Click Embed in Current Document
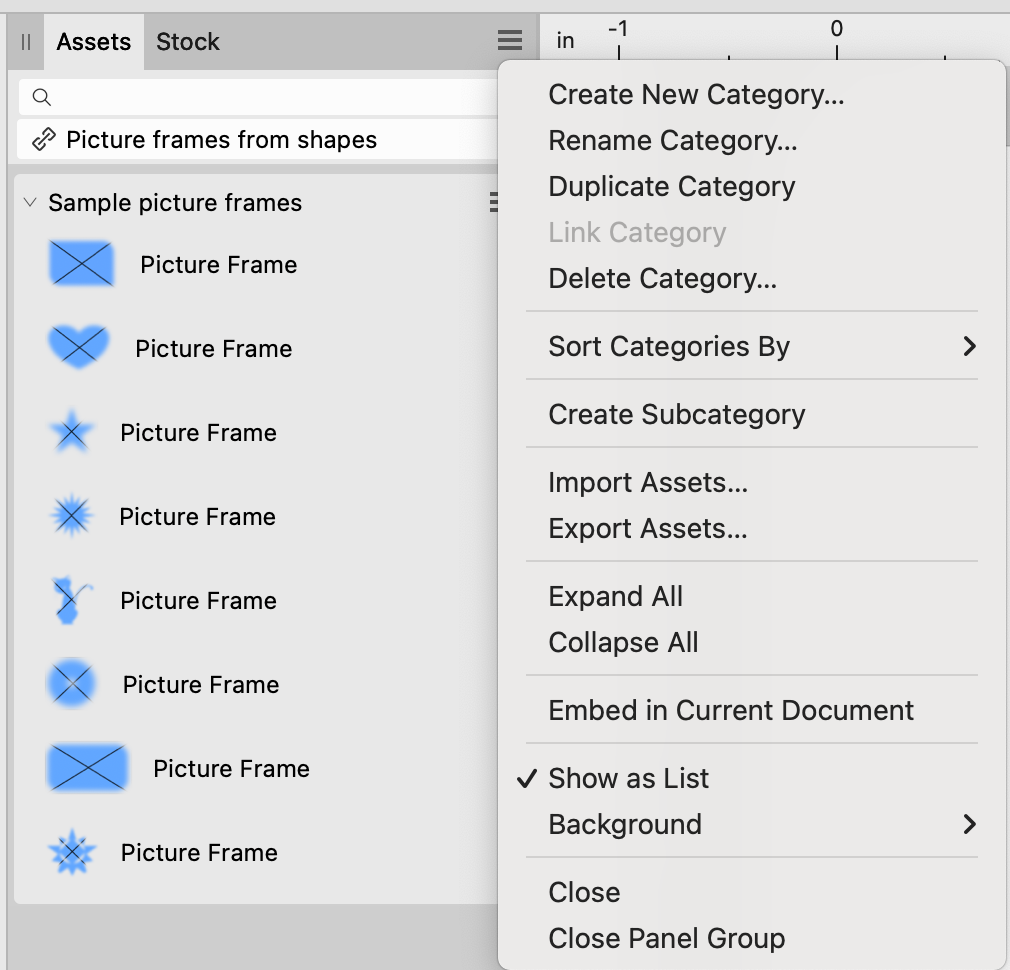This screenshot has height=970, width=1010. coord(731,710)
